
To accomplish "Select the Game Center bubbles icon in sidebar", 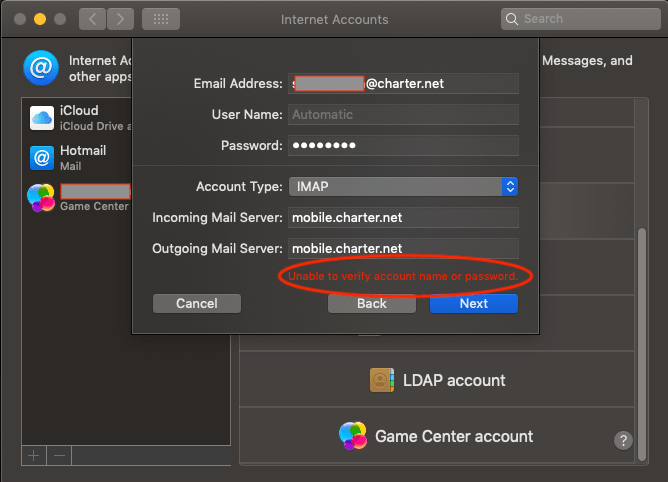I will coord(41,198).
